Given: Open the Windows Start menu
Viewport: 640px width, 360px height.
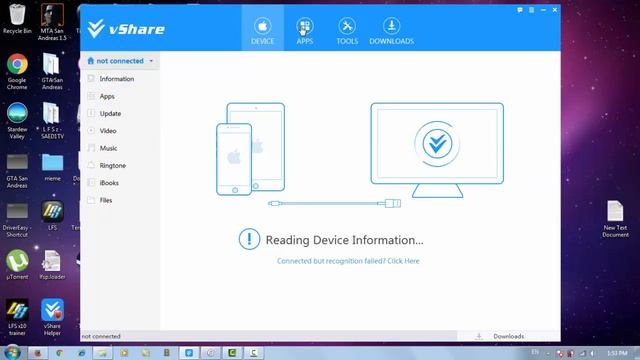Looking at the screenshot, I should 13,352.
